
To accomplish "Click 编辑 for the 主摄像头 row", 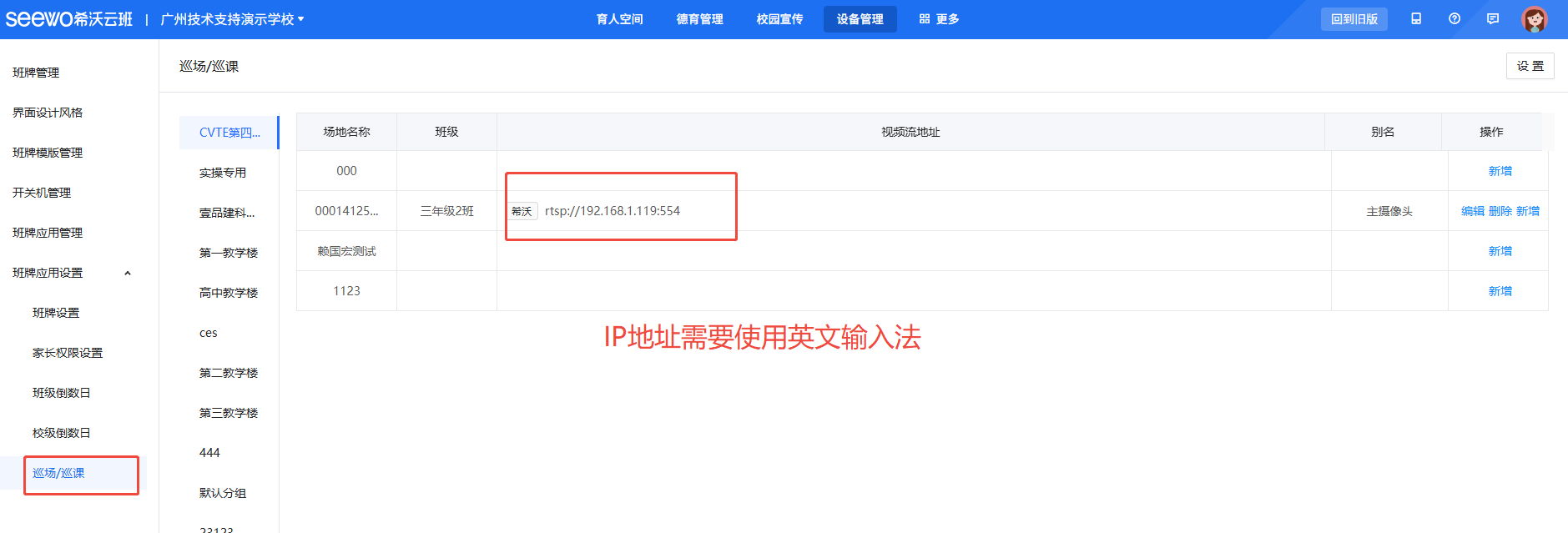I will coord(1472,211).
